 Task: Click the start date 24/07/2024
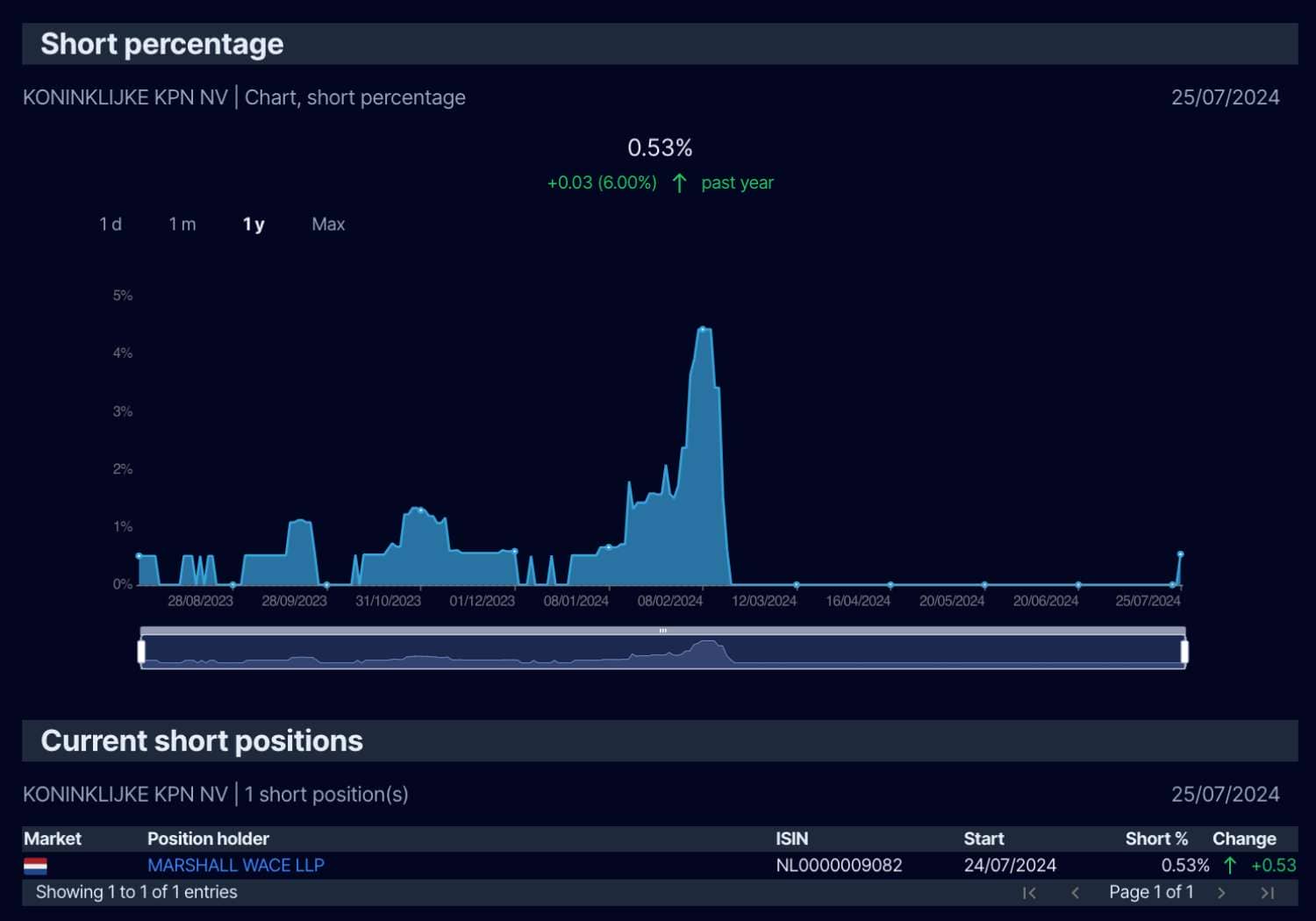tap(1010, 866)
